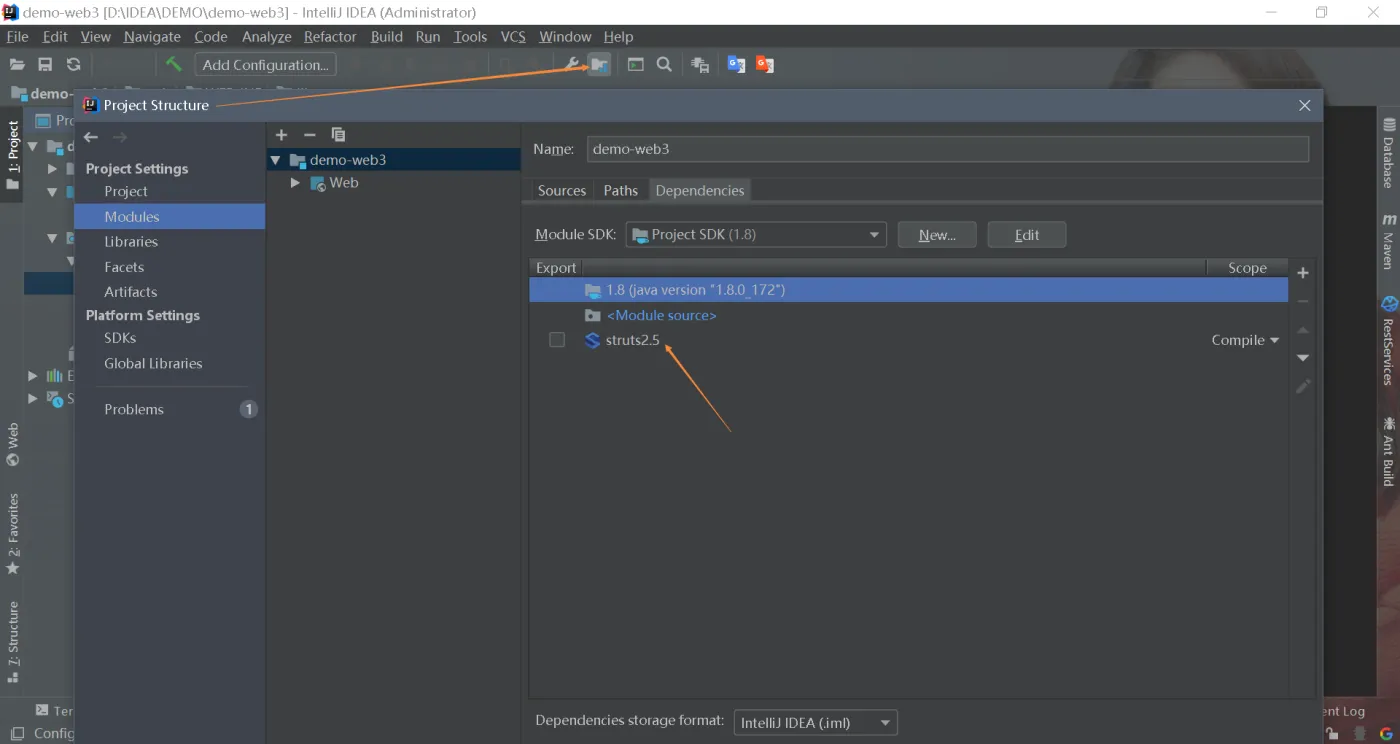
Task: Select demo-web3 module in the tree
Action: [394, 160]
